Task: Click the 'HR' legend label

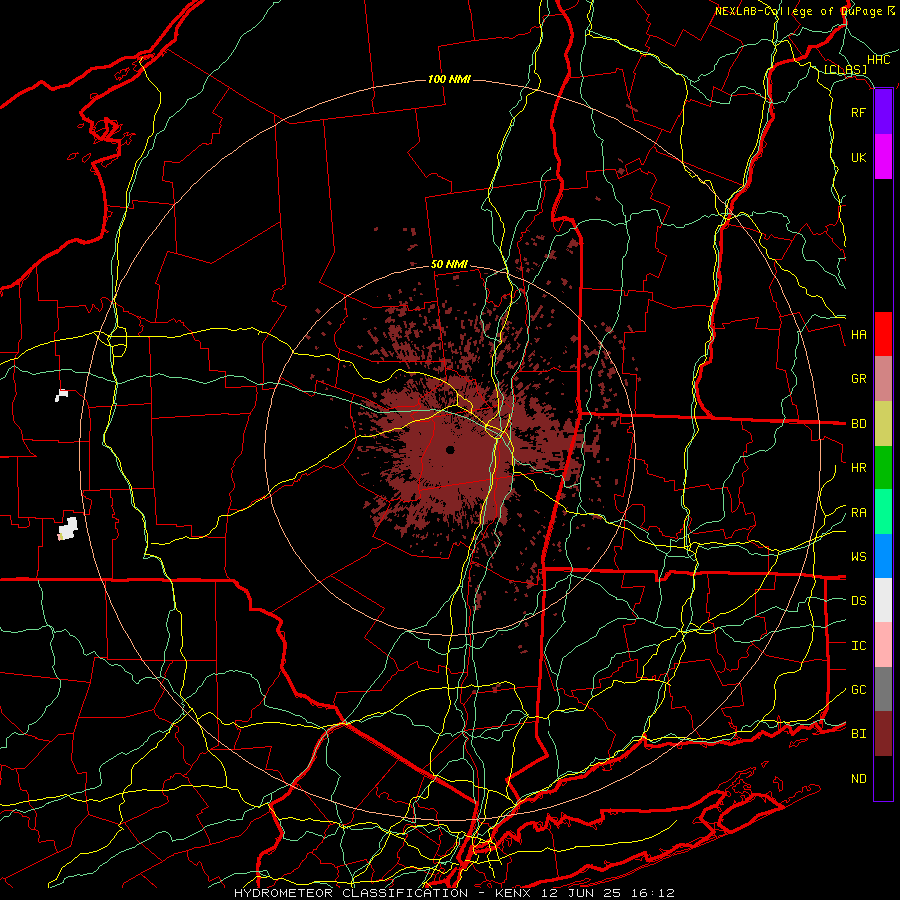Action: point(858,468)
